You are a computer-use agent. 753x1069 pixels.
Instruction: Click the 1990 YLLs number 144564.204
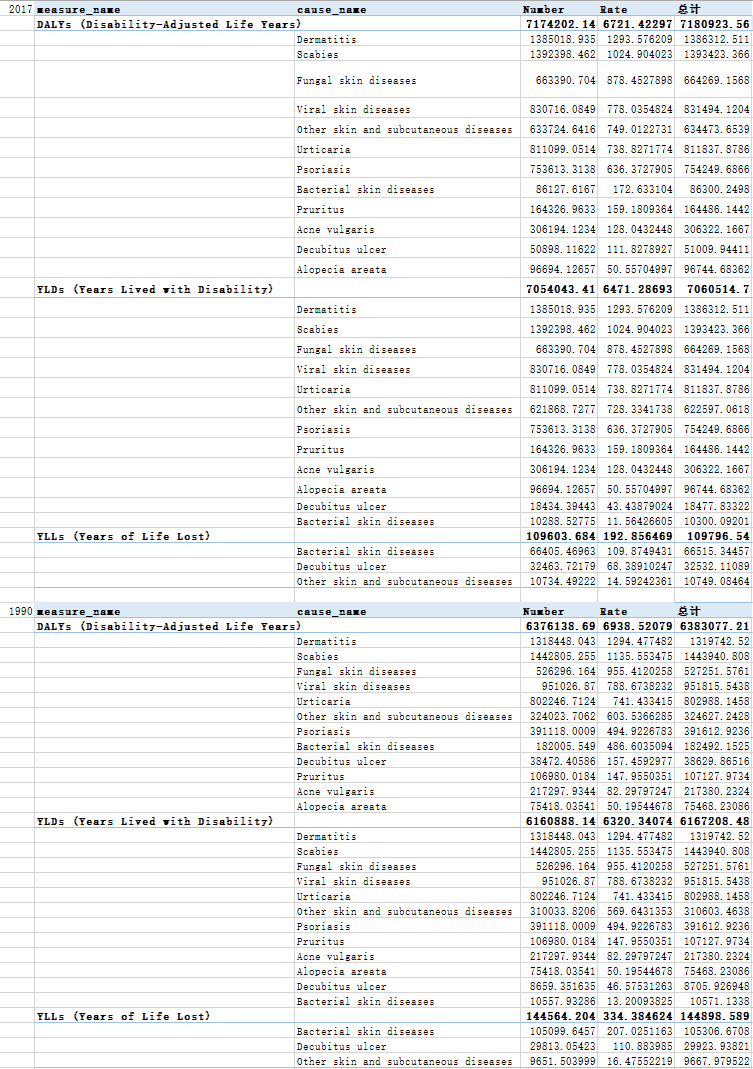click(561, 1017)
